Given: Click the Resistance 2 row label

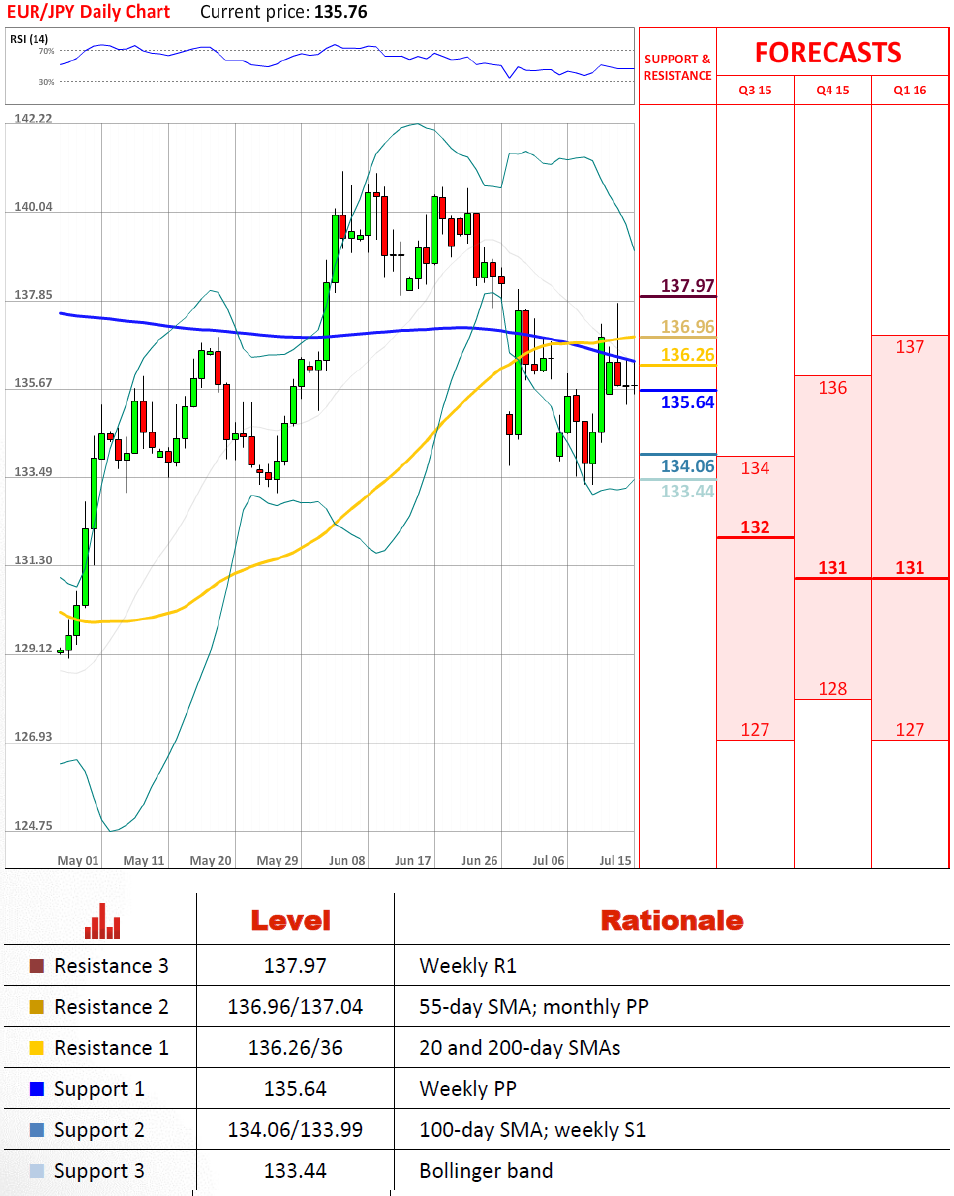Looking at the screenshot, I should pyautogui.click(x=111, y=1007).
